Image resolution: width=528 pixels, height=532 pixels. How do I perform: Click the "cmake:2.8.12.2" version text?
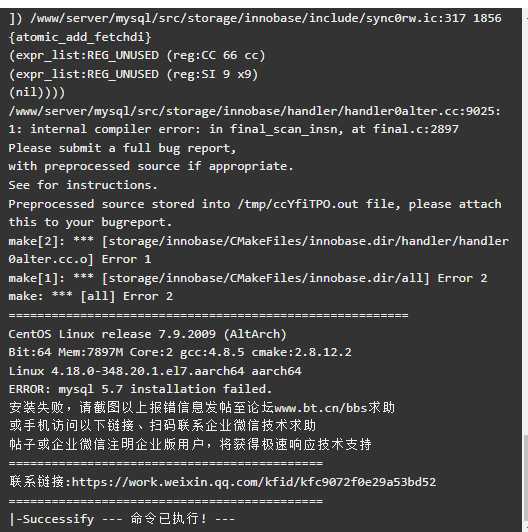click(301, 352)
